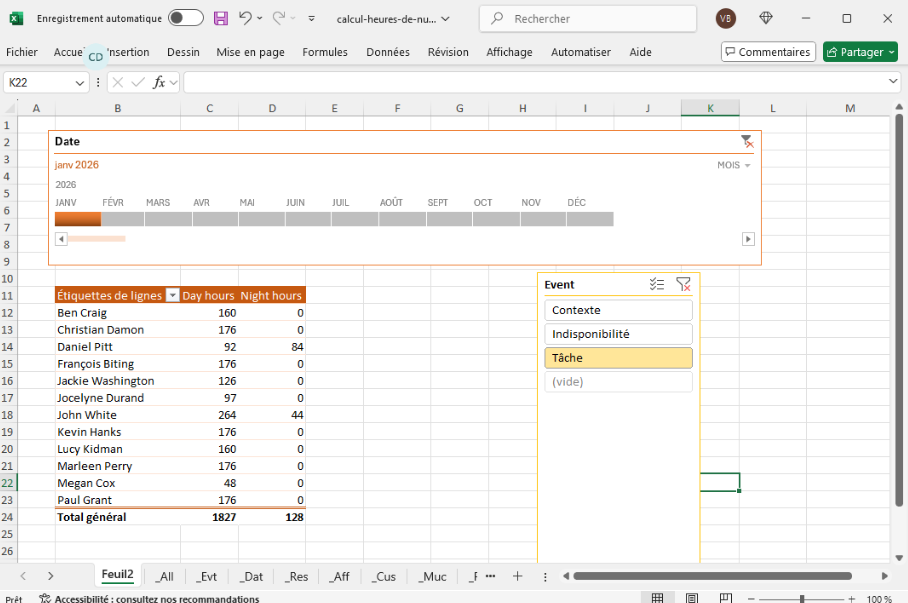908x603 pixels.
Task: Expand the Name Box dropdown
Action: (81, 82)
